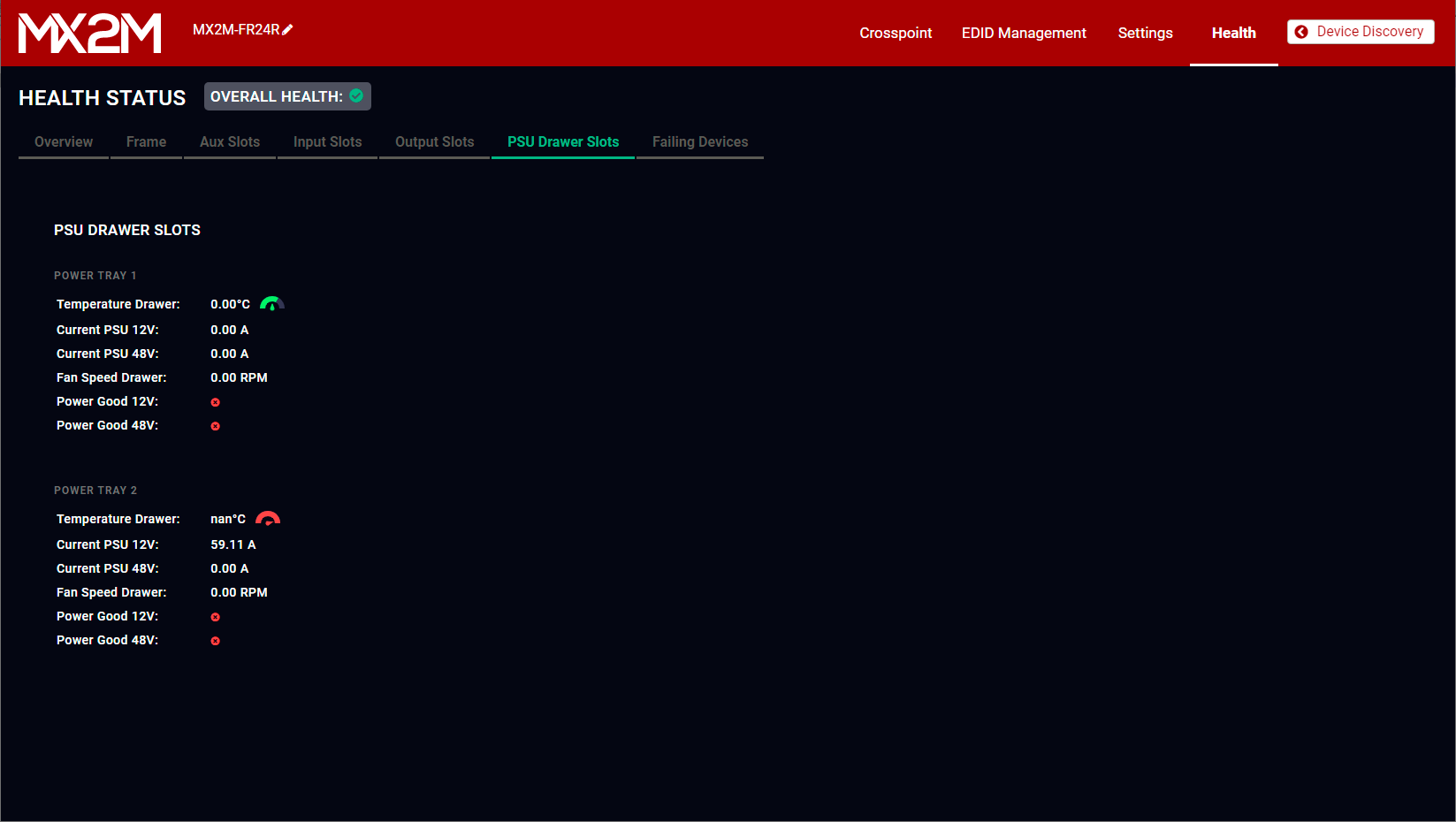The image size is (1456, 822).
Task: Open EDID Management page
Action: tap(1024, 33)
